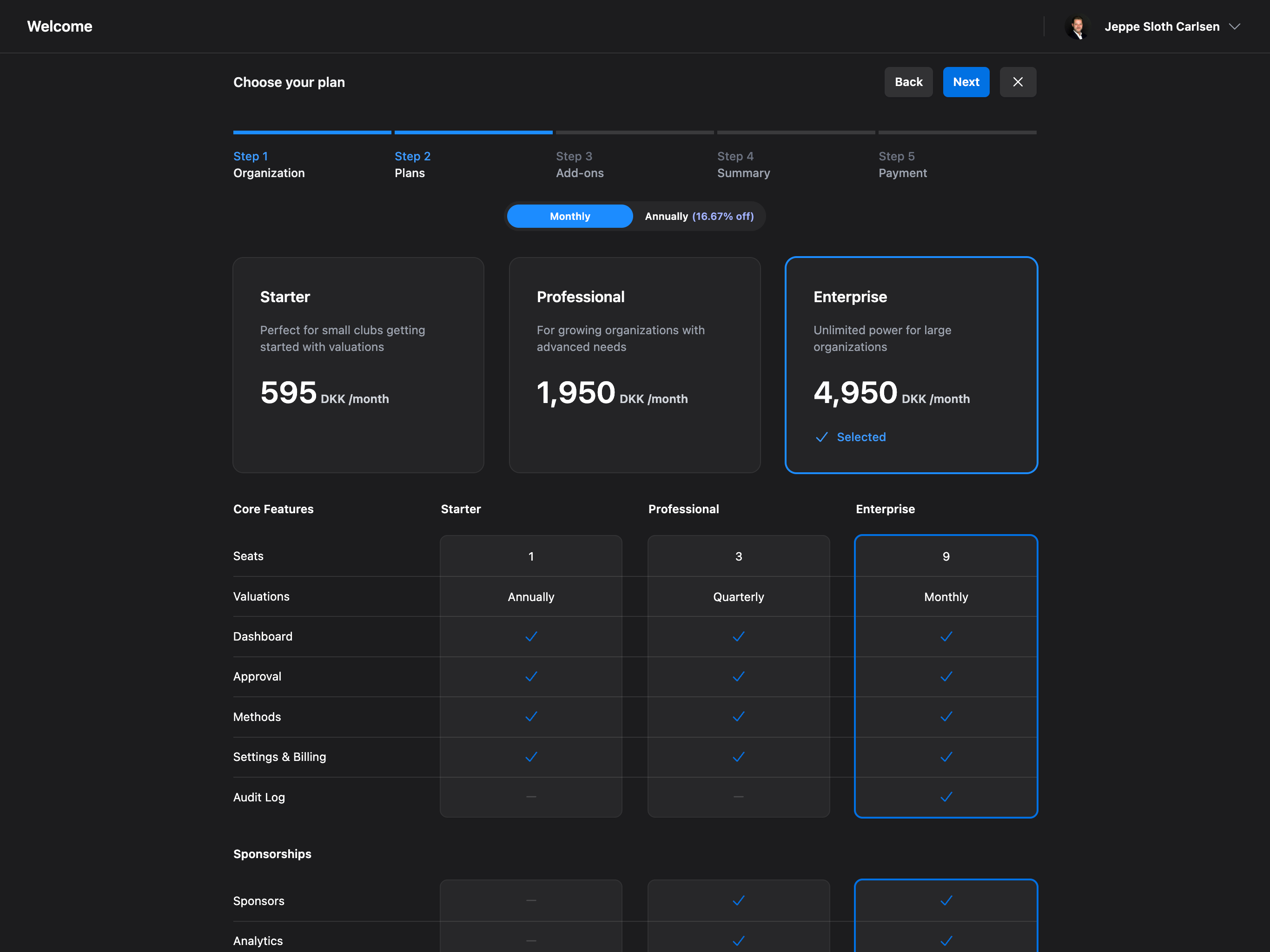
Task: Click the blue checkmark next to Selected
Action: 821,437
